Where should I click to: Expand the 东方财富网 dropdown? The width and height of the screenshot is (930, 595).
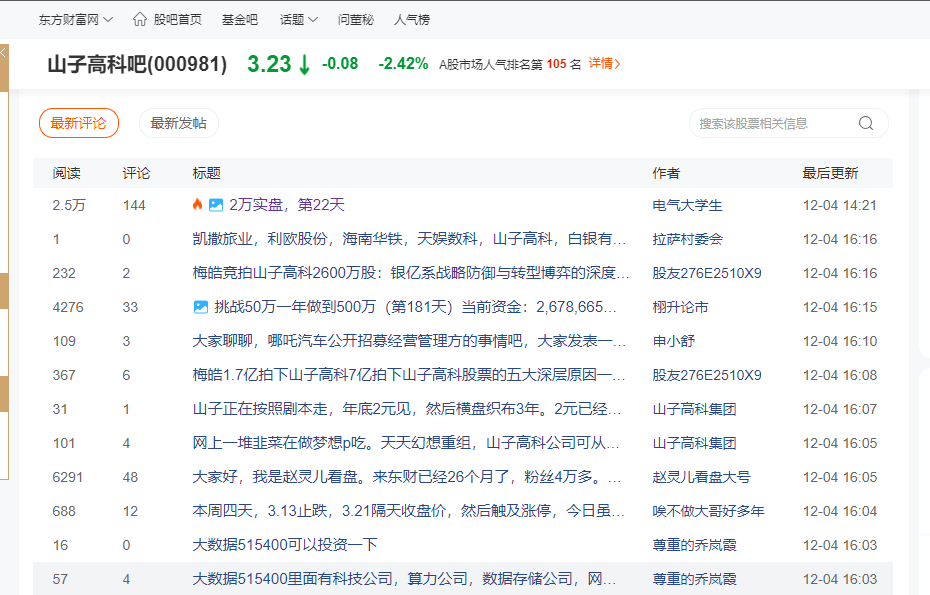[x=75, y=20]
